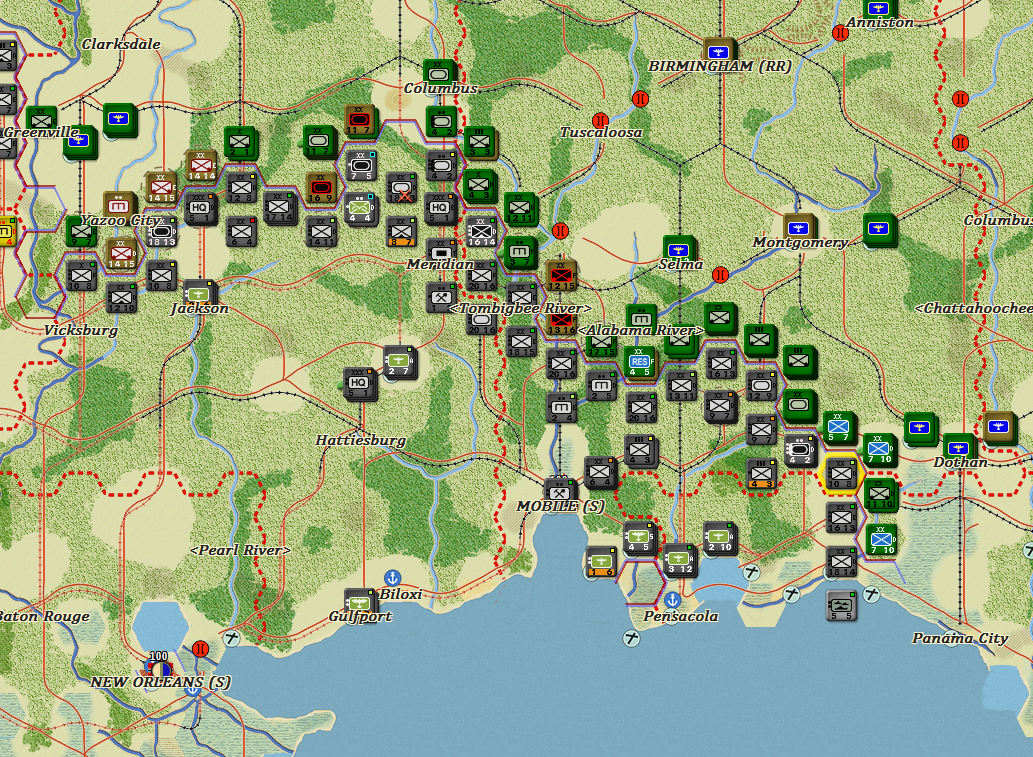Click the Clarksdale city label

pos(121,44)
